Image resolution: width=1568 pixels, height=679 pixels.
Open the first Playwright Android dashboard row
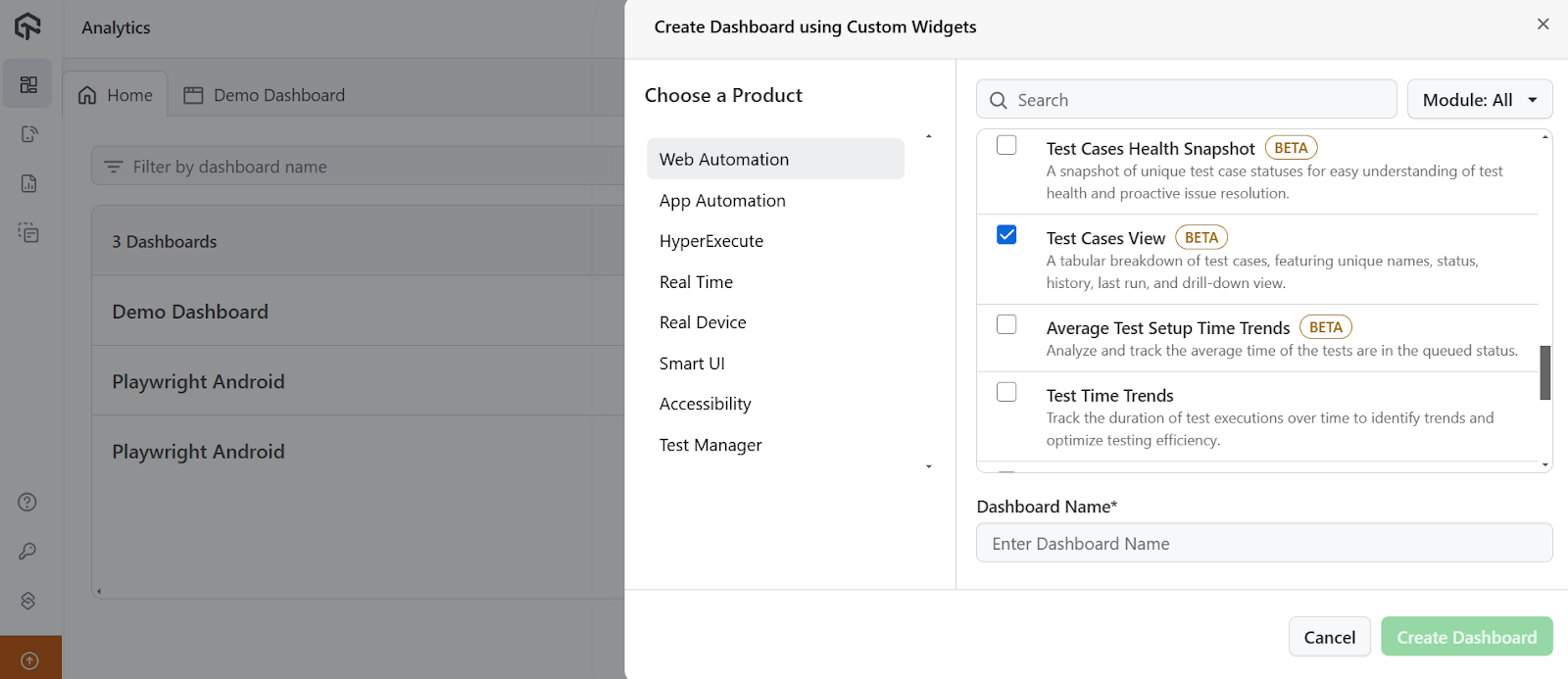pyautogui.click(x=359, y=381)
